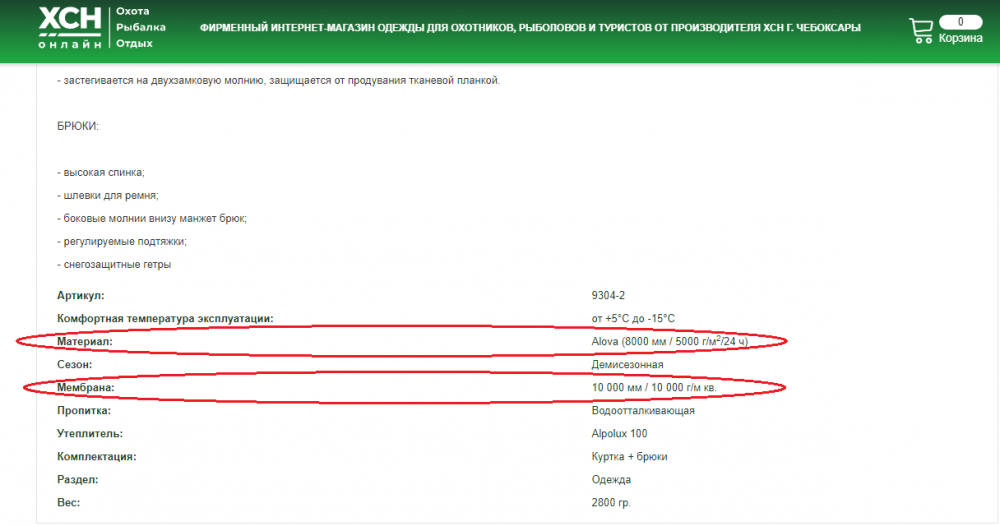Click the снегозащитные гетры list item
1000x526 pixels.
(114, 265)
